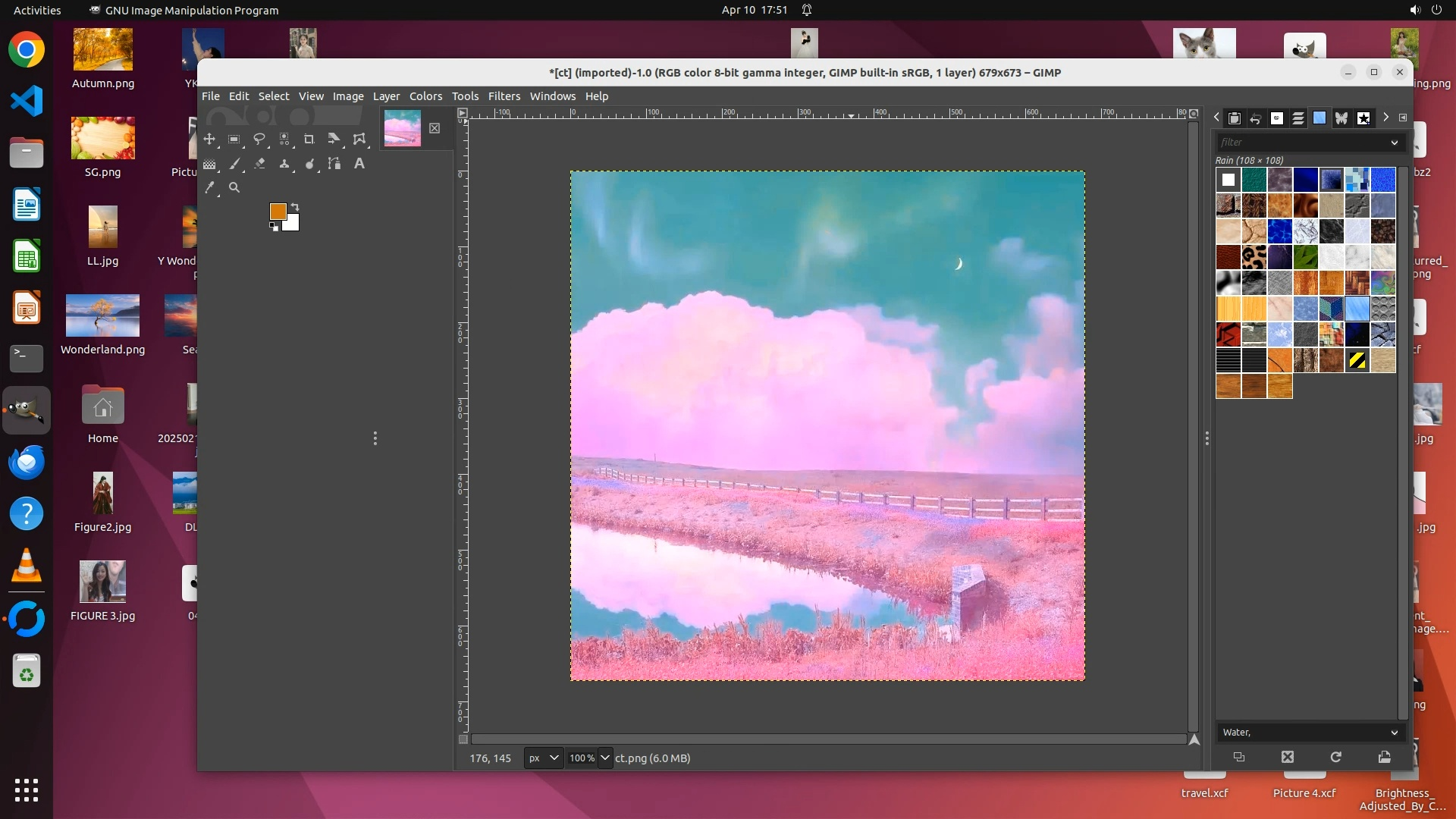Select the Crop tool
The width and height of the screenshot is (1456, 819).
pos(309,139)
